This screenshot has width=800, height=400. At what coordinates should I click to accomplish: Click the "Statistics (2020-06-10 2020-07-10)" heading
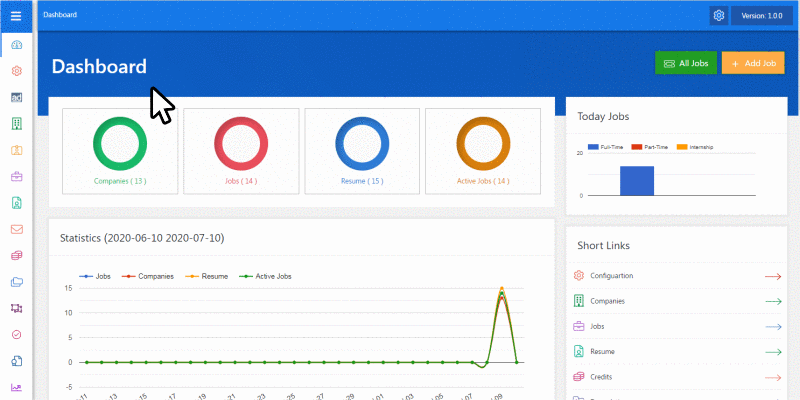coord(142,238)
